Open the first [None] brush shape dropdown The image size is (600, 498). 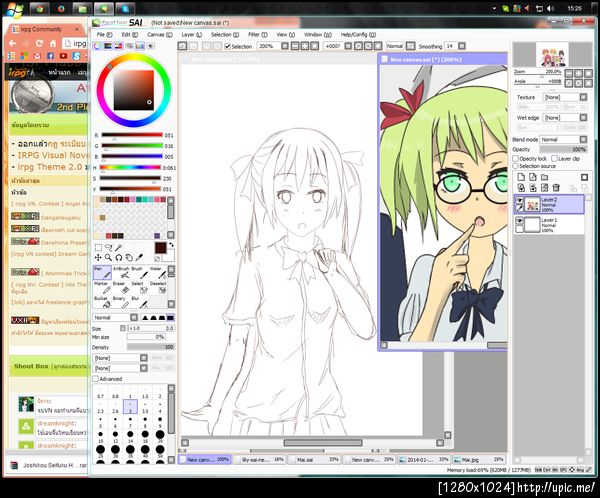120,358
